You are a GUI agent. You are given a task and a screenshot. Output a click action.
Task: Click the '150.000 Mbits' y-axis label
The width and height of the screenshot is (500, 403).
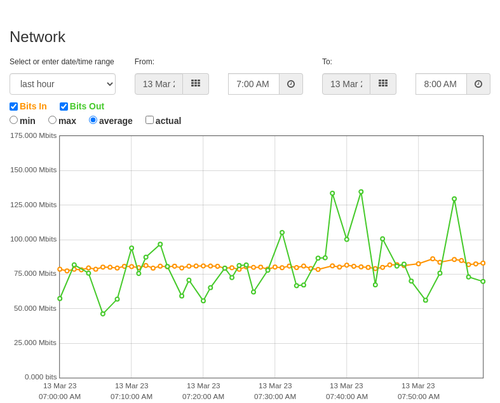(33, 170)
